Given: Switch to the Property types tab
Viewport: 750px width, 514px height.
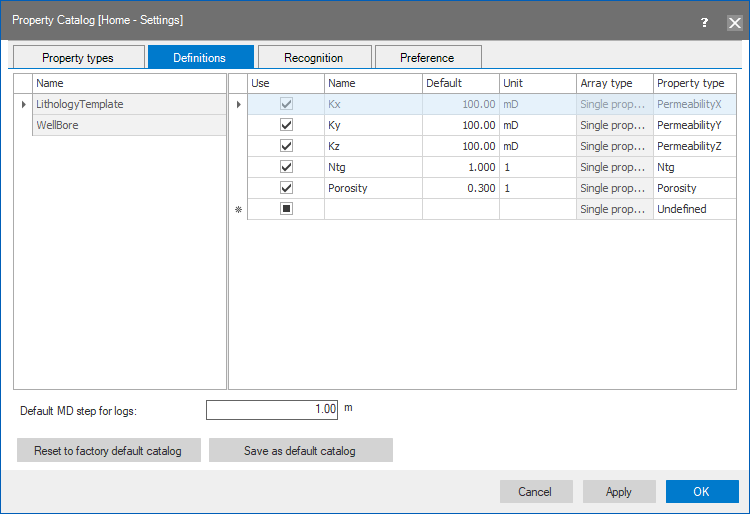Looking at the screenshot, I should pos(78,58).
